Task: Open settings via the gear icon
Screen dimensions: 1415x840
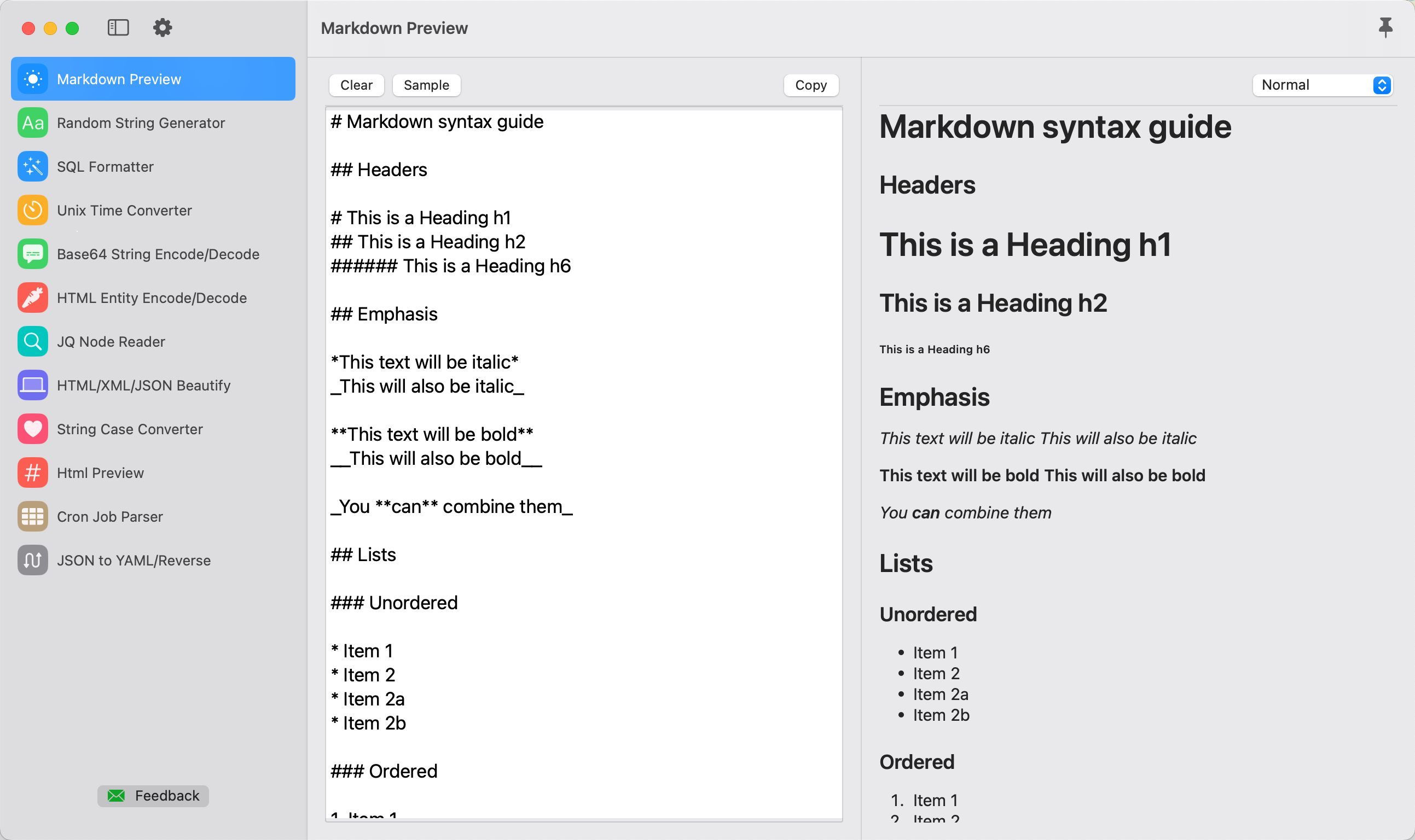Action: 163,28
